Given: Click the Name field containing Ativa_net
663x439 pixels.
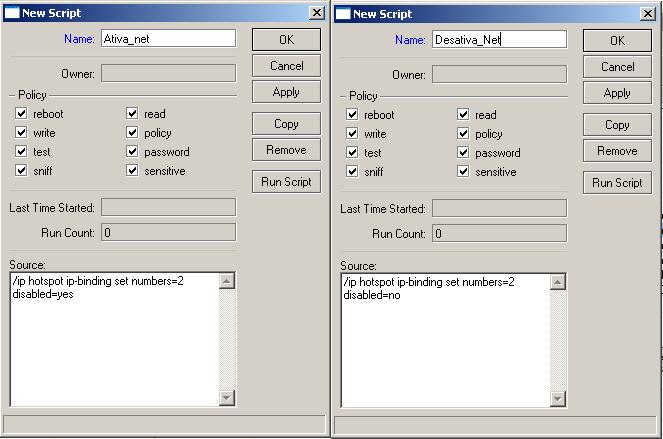Looking at the screenshot, I should click(x=167, y=38).
